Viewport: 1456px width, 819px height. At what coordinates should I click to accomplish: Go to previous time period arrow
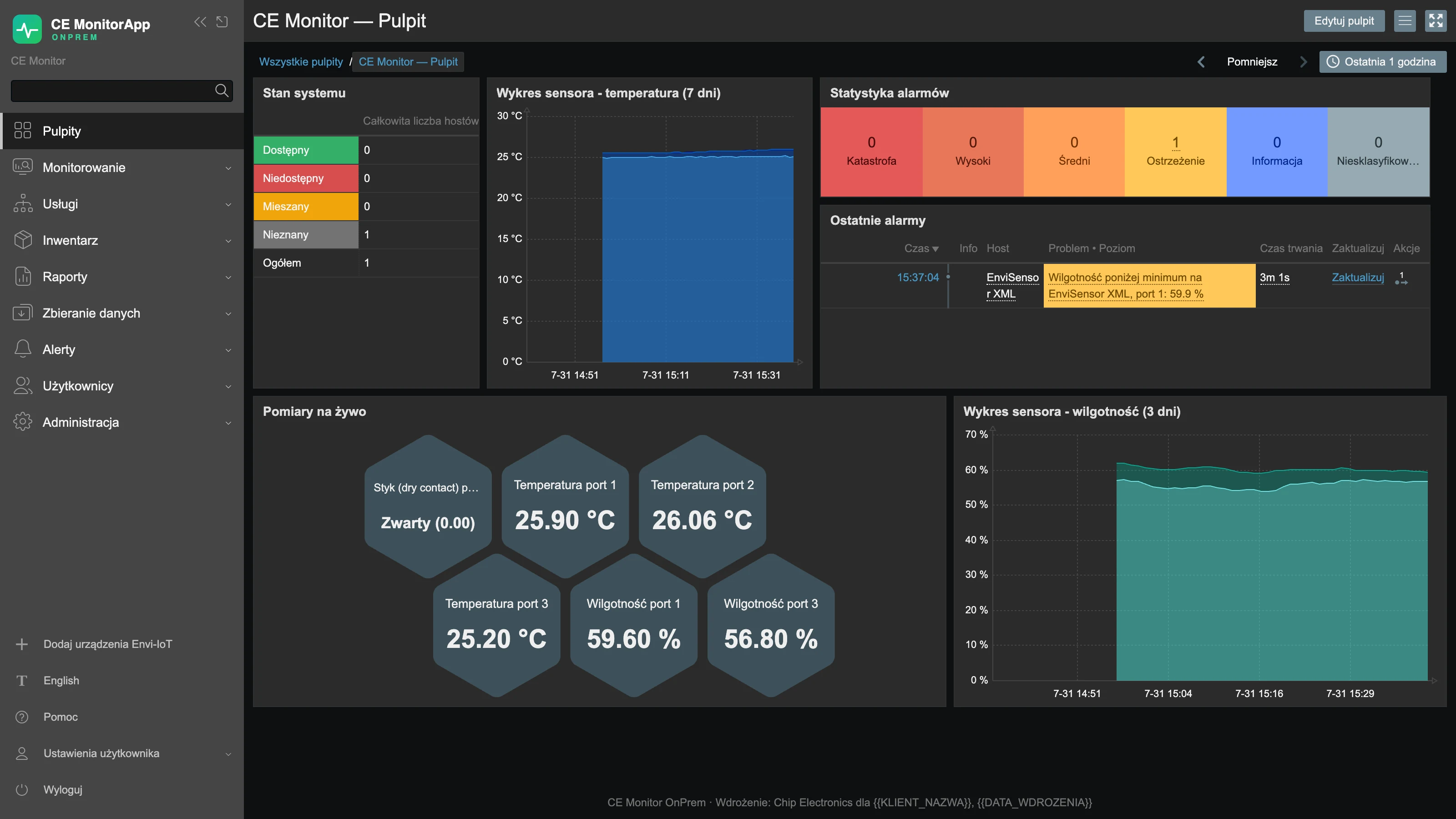(x=1201, y=61)
